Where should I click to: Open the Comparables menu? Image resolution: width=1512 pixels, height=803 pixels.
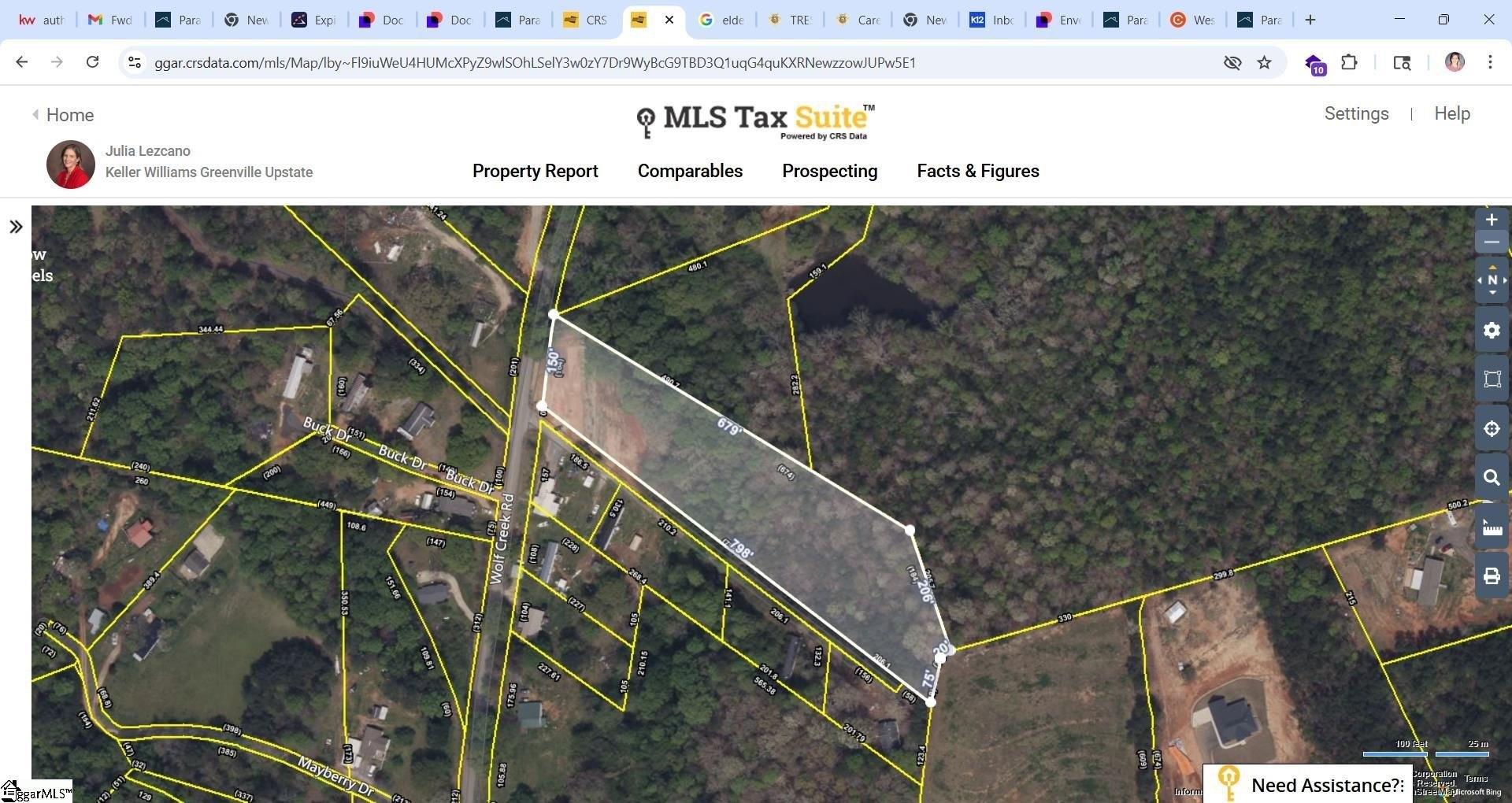[690, 172]
